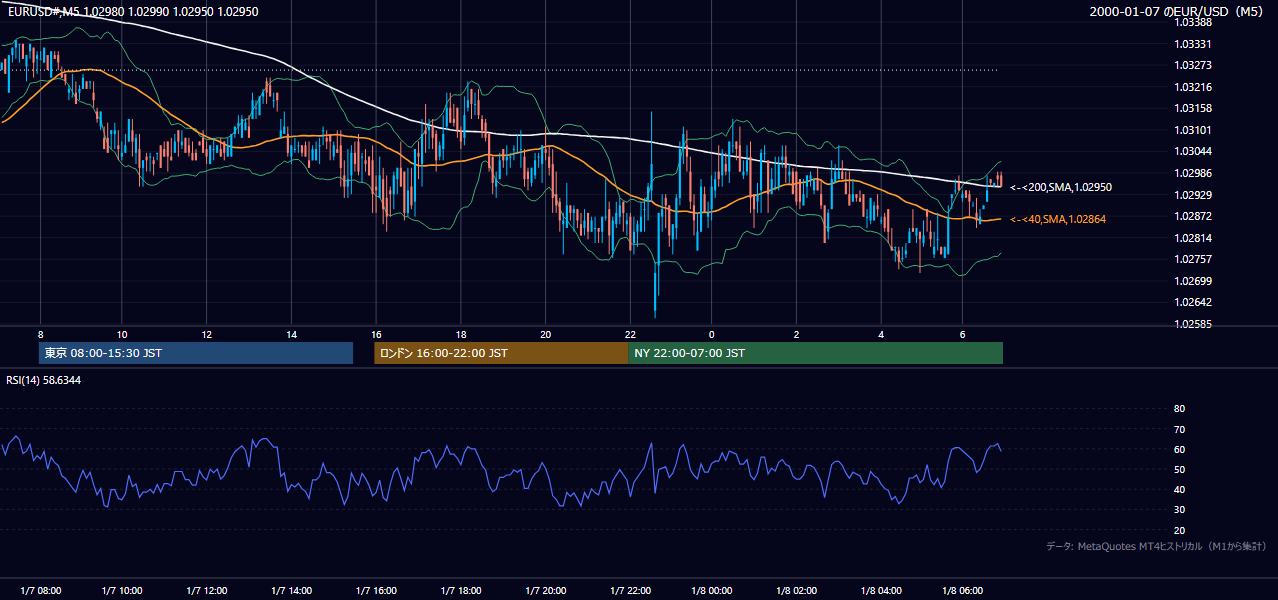Click the 1/7 22:00 time label

pos(630,590)
